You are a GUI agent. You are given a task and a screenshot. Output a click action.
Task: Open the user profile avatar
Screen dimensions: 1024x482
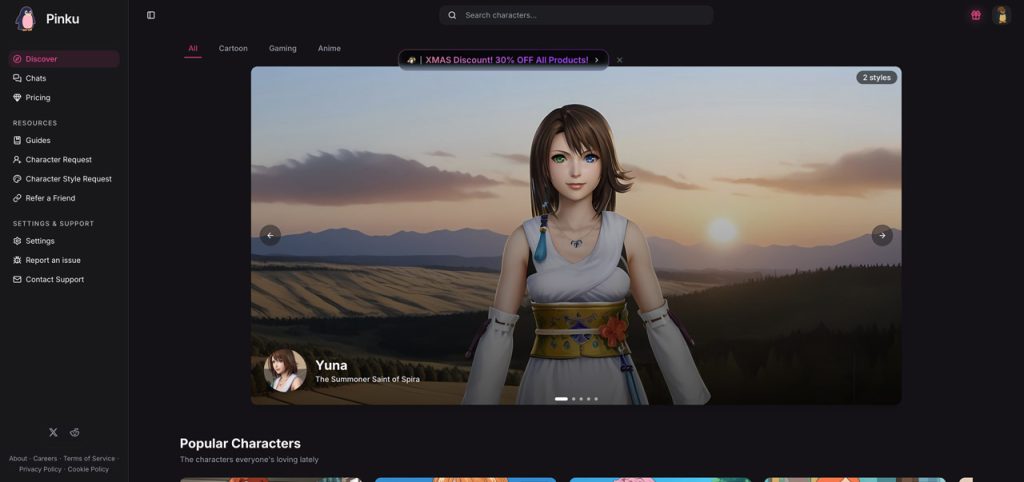pos(1001,15)
